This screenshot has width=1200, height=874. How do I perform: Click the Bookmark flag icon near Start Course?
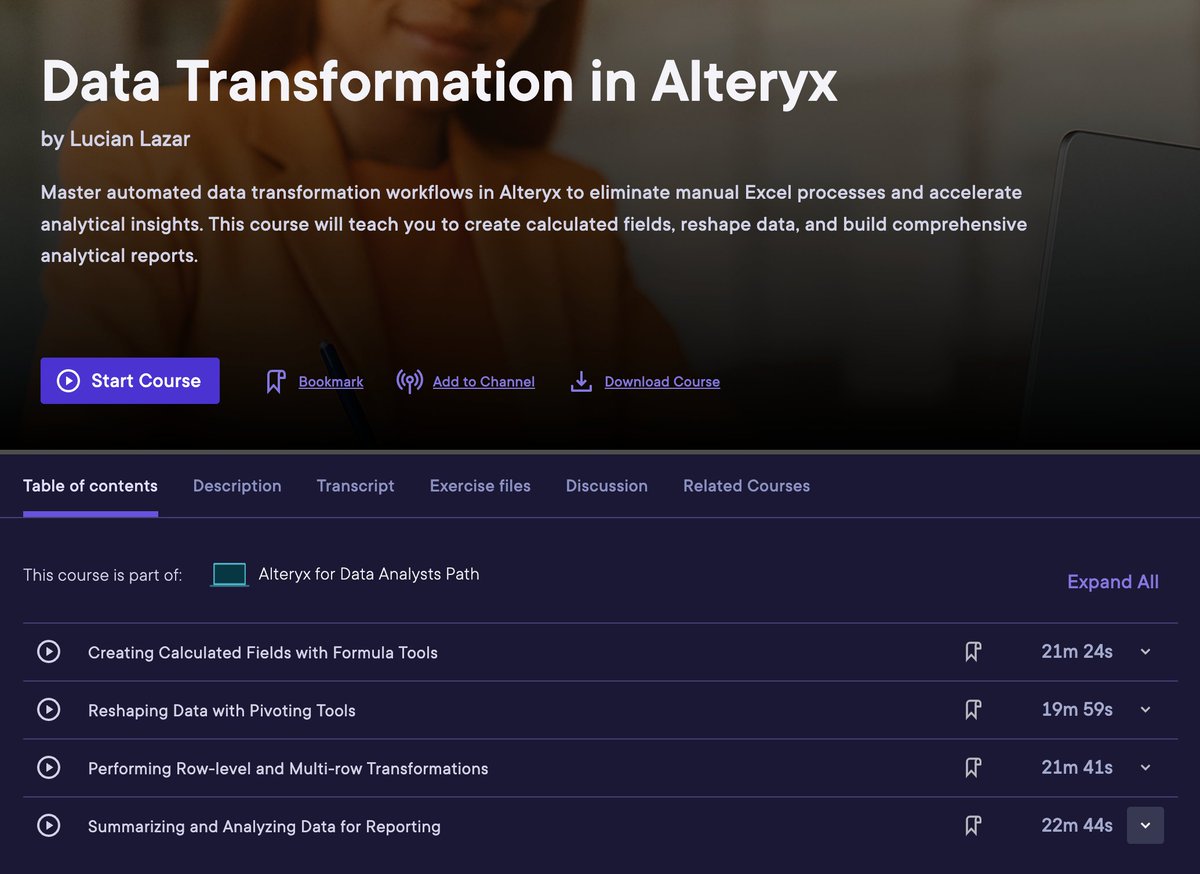(276, 381)
